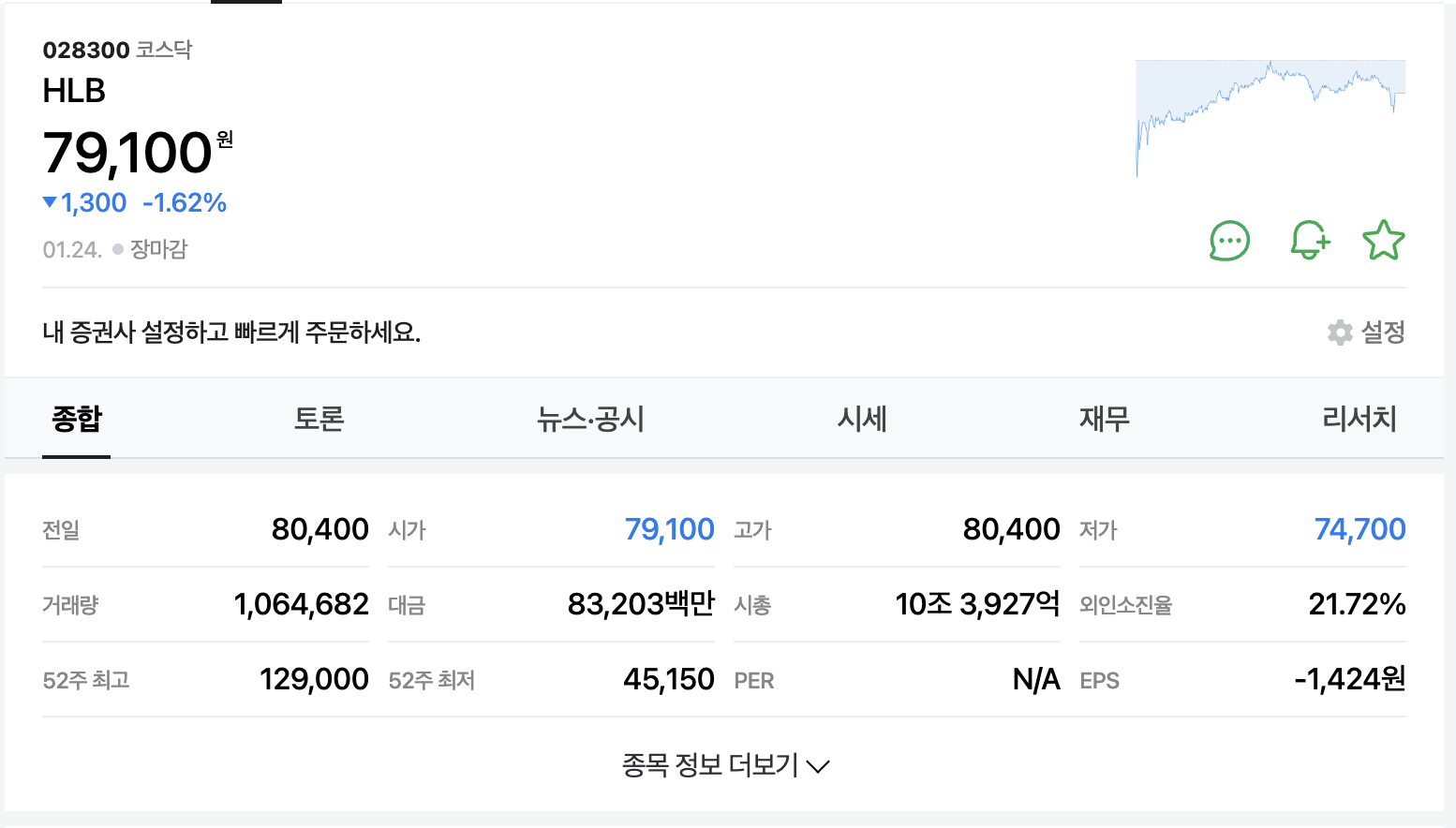Click the 시총 value 10조 3,927억

pos(978,604)
